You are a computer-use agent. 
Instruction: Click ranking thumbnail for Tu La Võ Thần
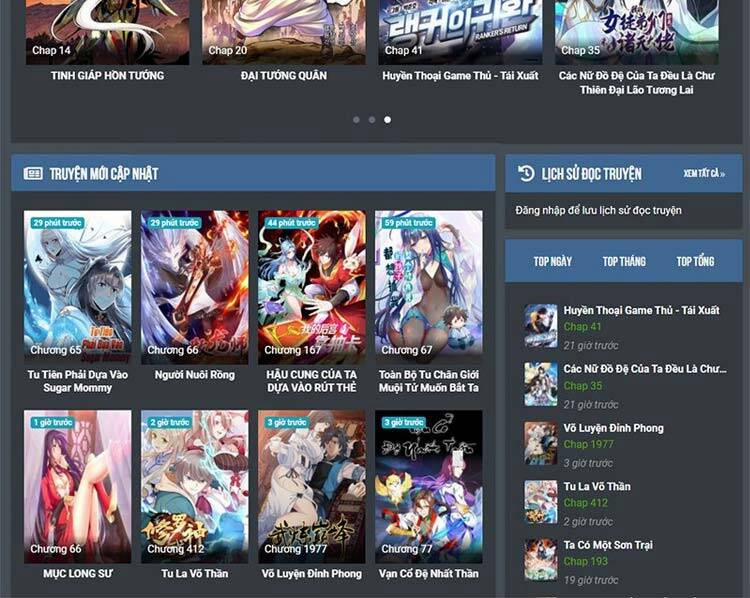(540, 502)
